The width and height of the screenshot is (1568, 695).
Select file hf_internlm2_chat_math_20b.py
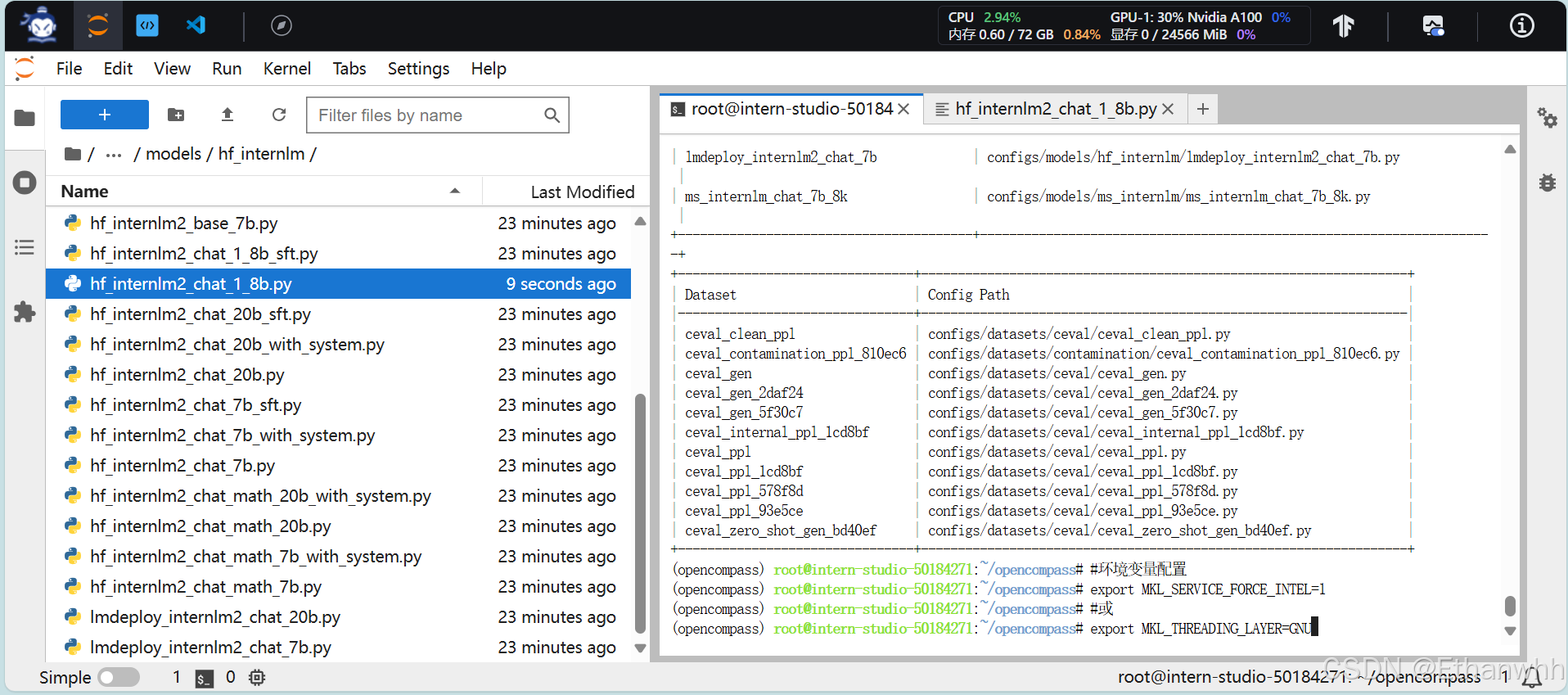tap(338, 526)
